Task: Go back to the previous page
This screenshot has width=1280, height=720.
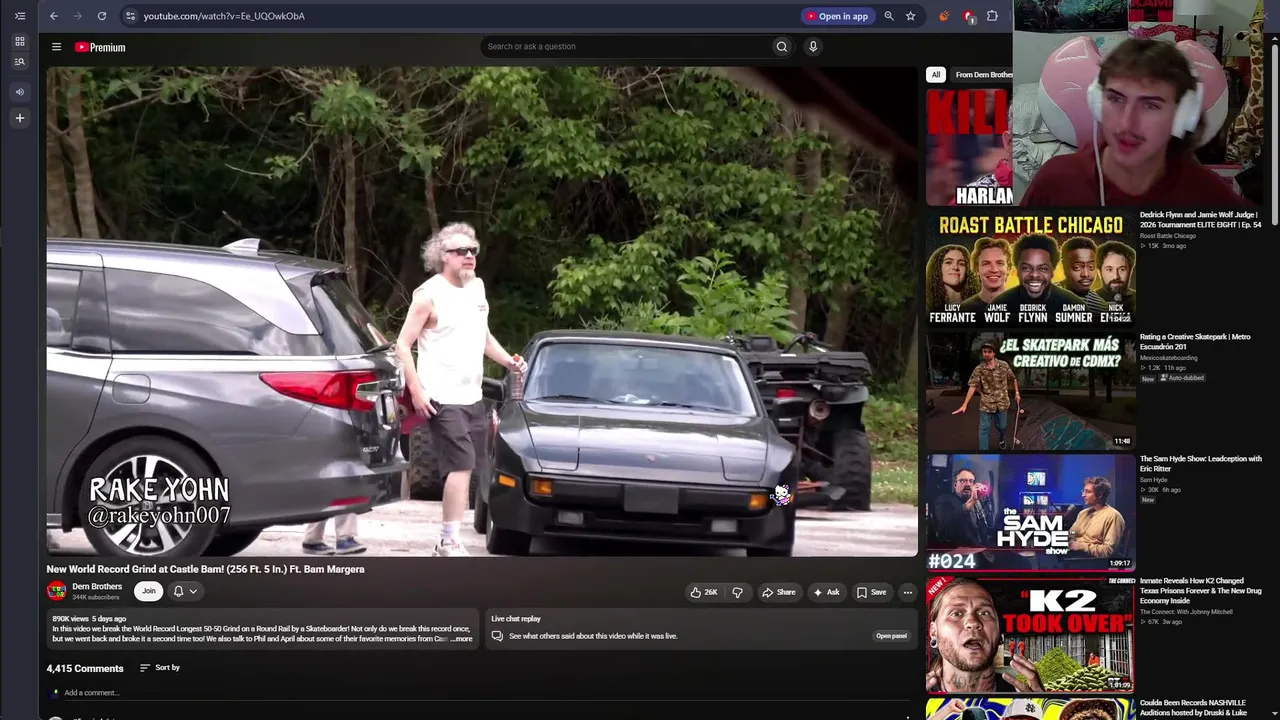Action: (54, 16)
